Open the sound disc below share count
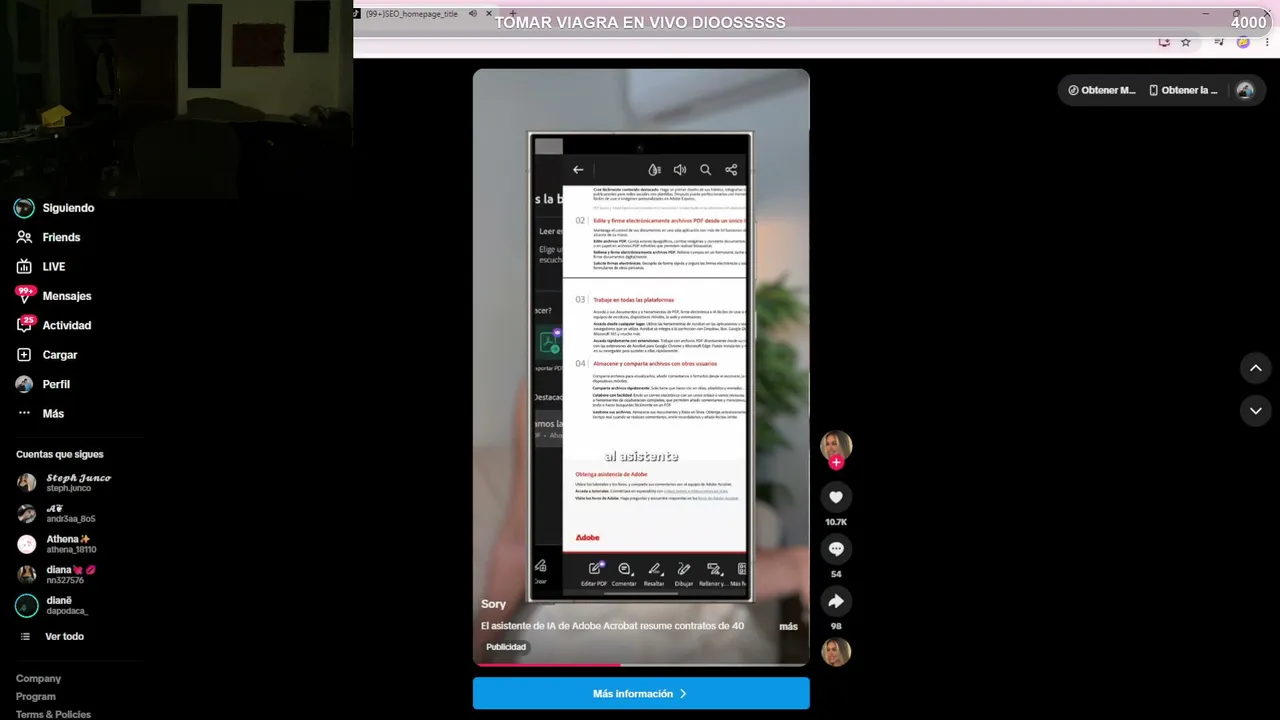The height and width of the screenshot is (720, 1280). pyautogui.click(x=836, y=652)
